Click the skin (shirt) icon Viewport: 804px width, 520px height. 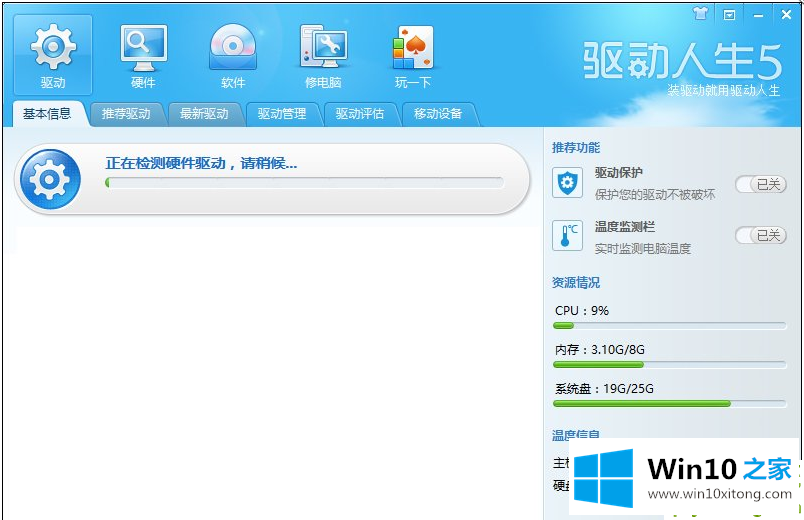[x=700, y=14]
